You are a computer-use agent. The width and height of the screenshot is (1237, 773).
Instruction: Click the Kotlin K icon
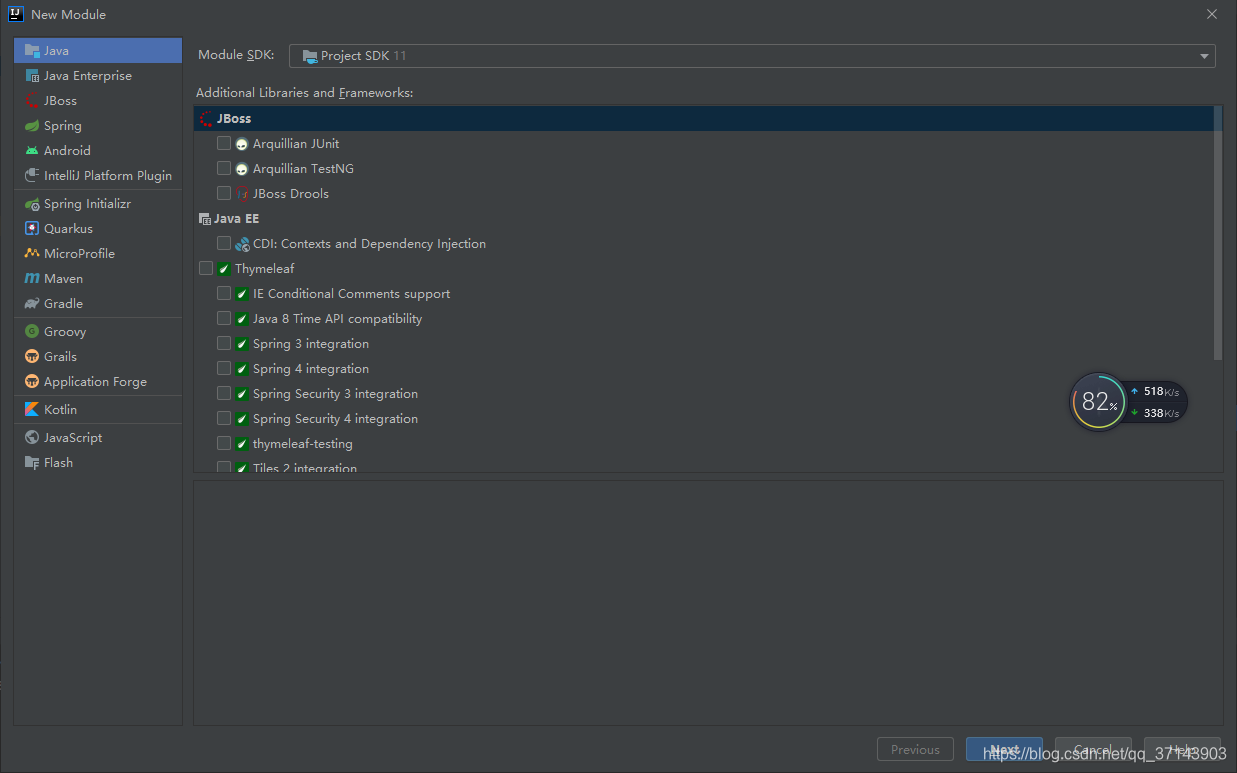(x=32, y=409)
